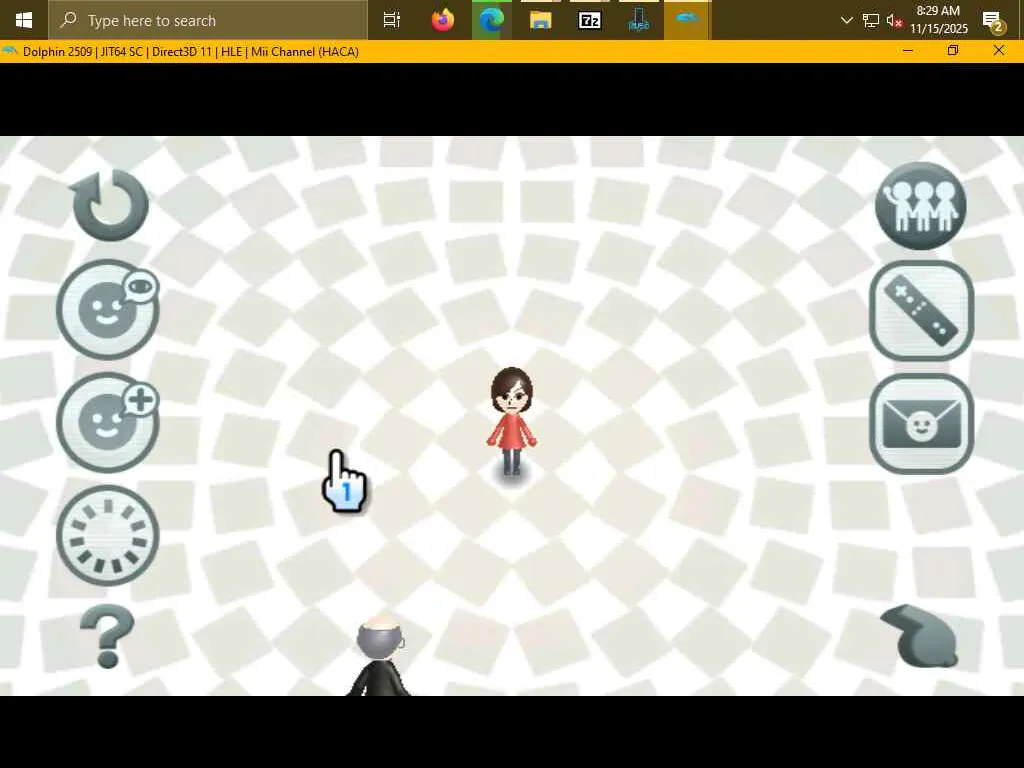Click the Wii Remote transfer icon
The width and height of the screenshot is (1024, 768).
click(921, 311)
